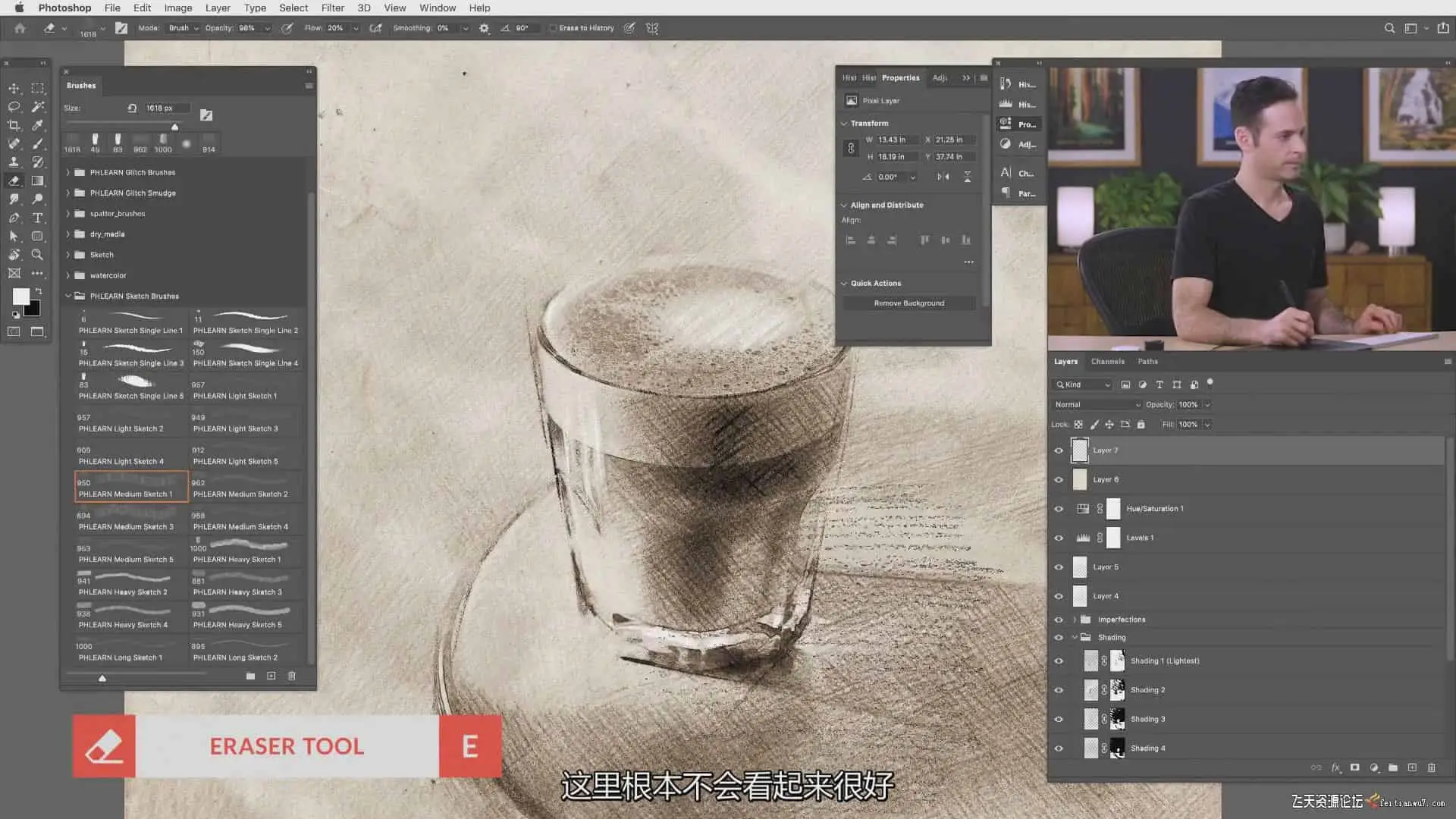Select the Move tool

click(14, 88)
